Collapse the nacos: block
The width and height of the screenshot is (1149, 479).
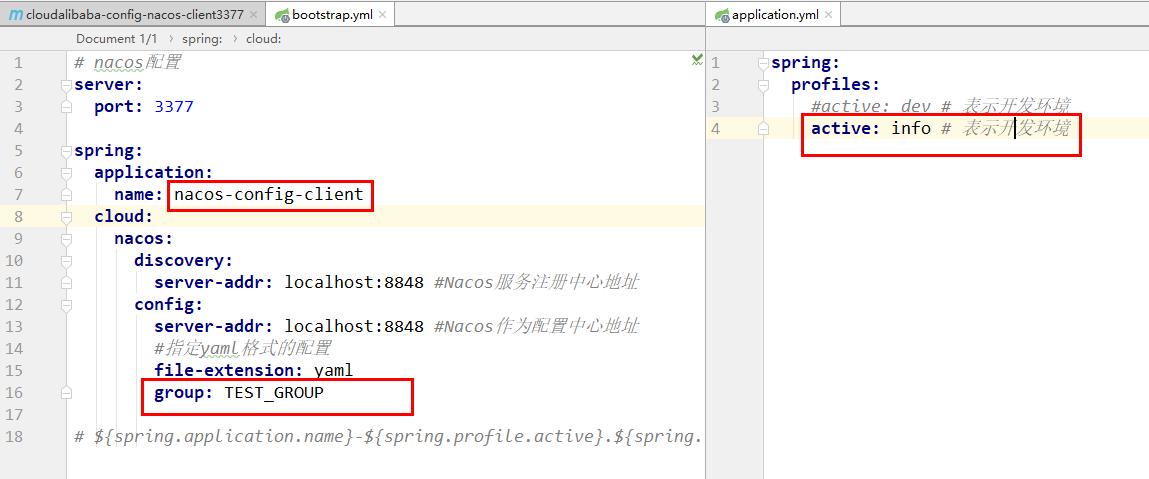coord(67,240)
